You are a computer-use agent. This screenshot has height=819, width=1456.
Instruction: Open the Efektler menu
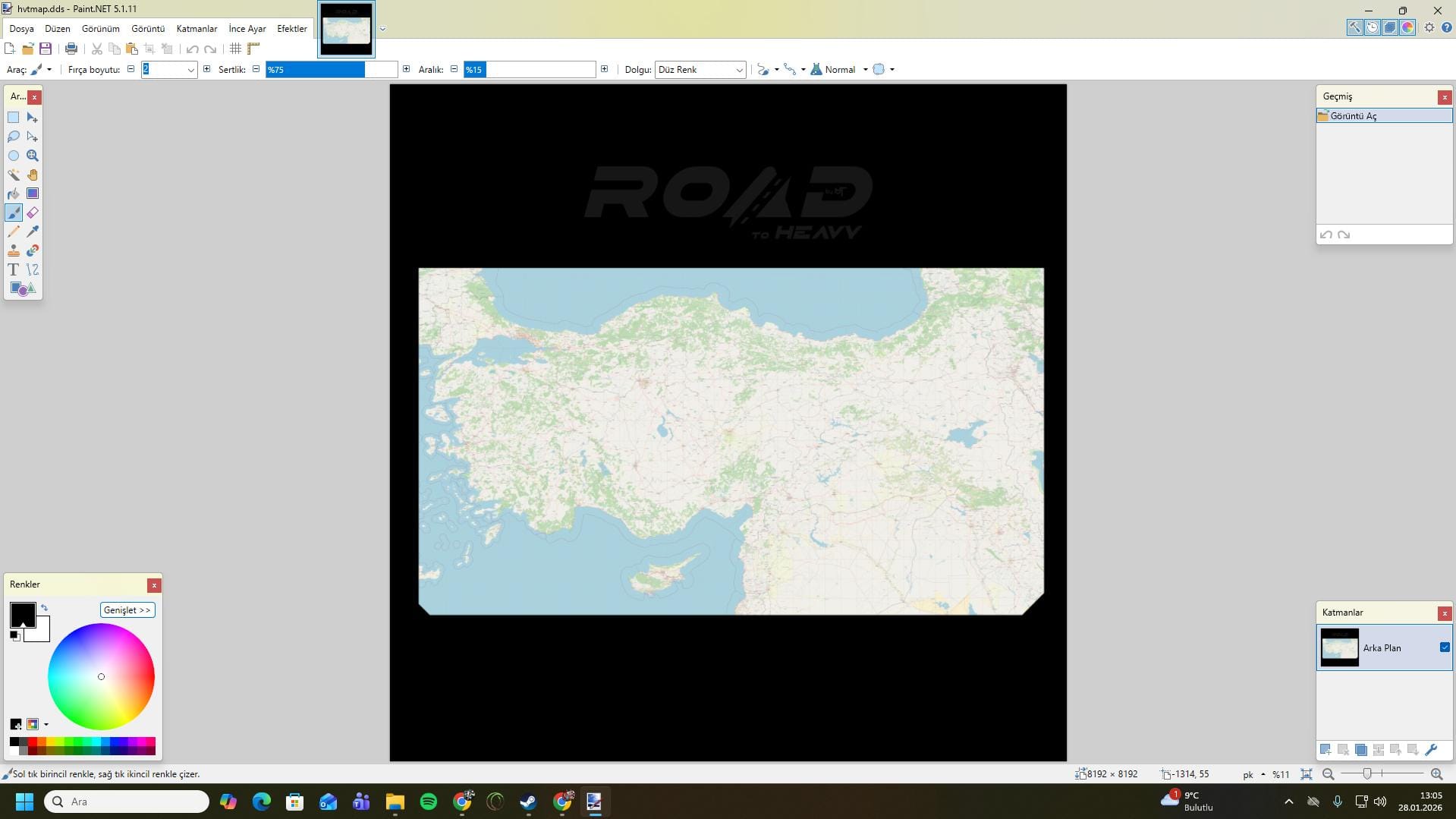pos(291,29)
